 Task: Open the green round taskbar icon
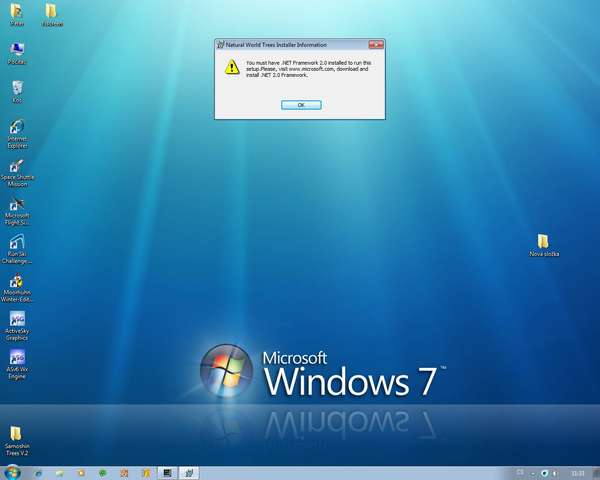[x=103, y=473]
